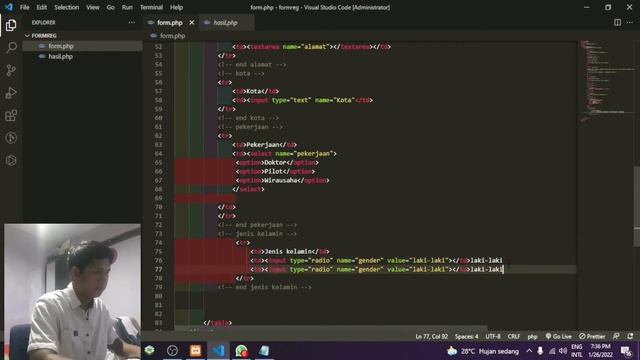Open the Run and Debug view
Image resolution: width=640 pixels, height=360 pixels.
(x=11, y=93)
